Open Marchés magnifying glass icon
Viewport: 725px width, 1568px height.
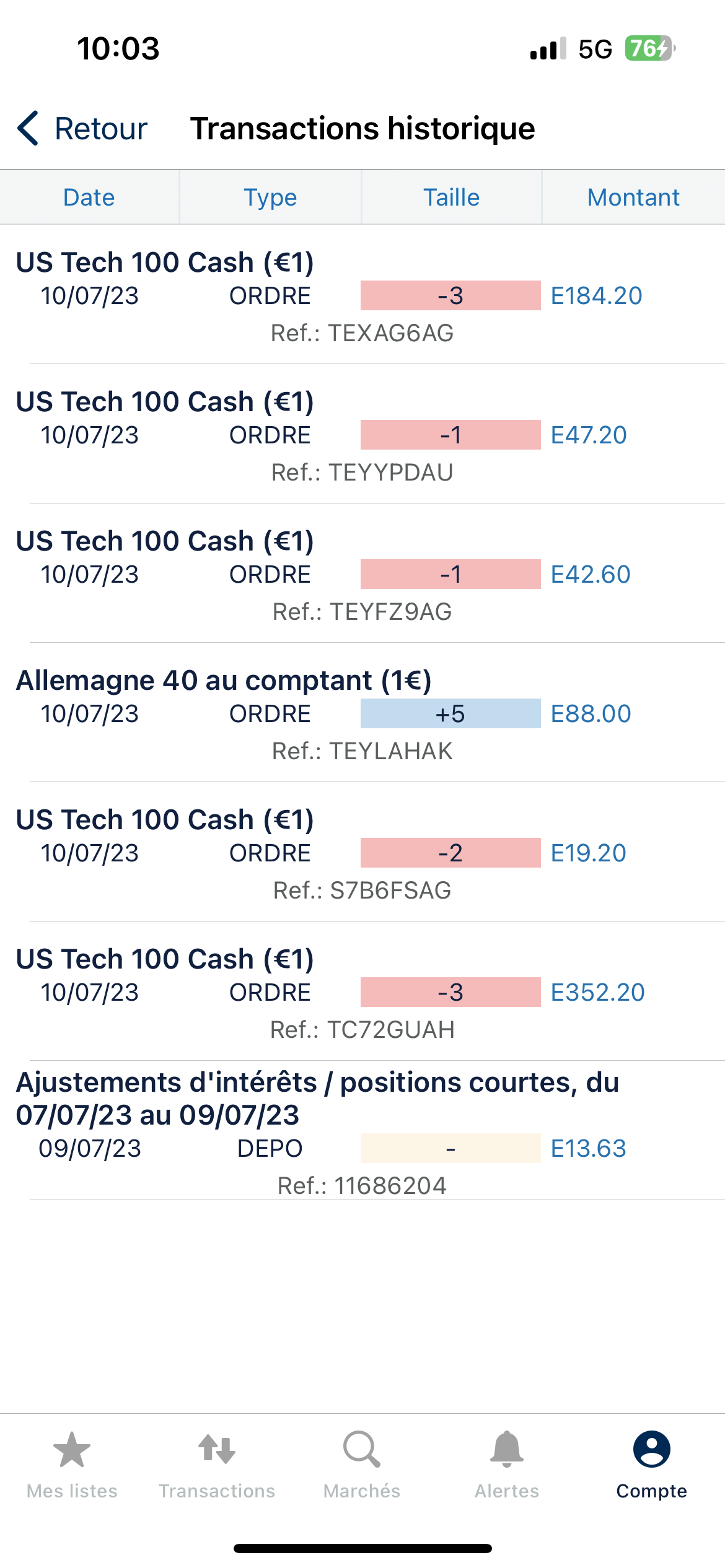tap(362, 1450)
